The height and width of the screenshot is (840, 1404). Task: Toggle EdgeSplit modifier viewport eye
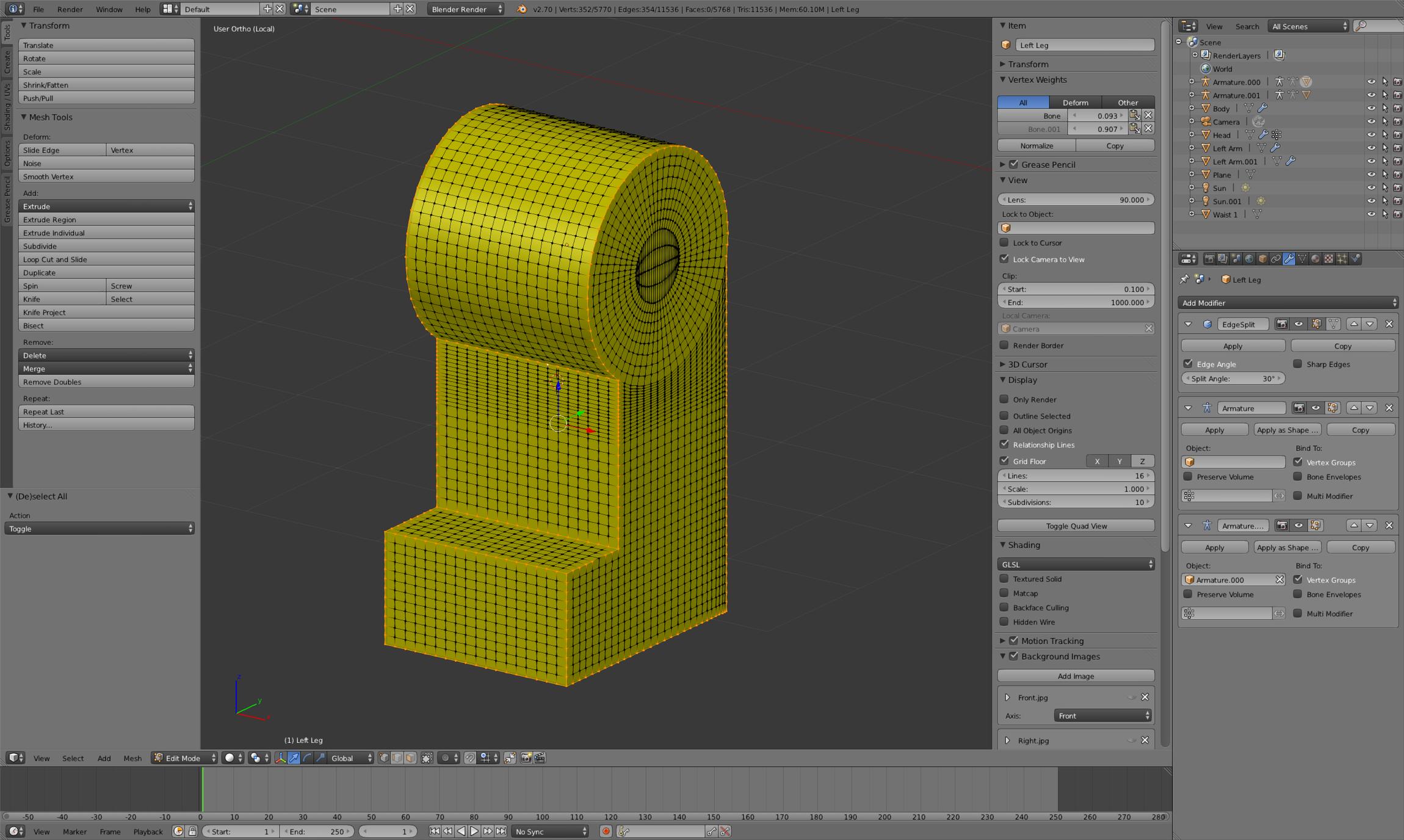pyautogui.click(x=1299, y=324)
